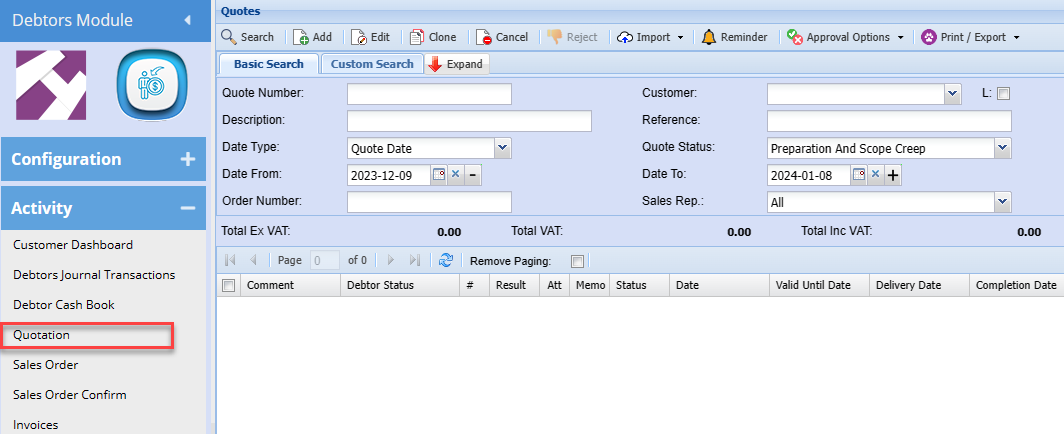This screenshot has width=1064, height=434.
Task: Open the Date Type dropdown
Action: pos(502,148)
